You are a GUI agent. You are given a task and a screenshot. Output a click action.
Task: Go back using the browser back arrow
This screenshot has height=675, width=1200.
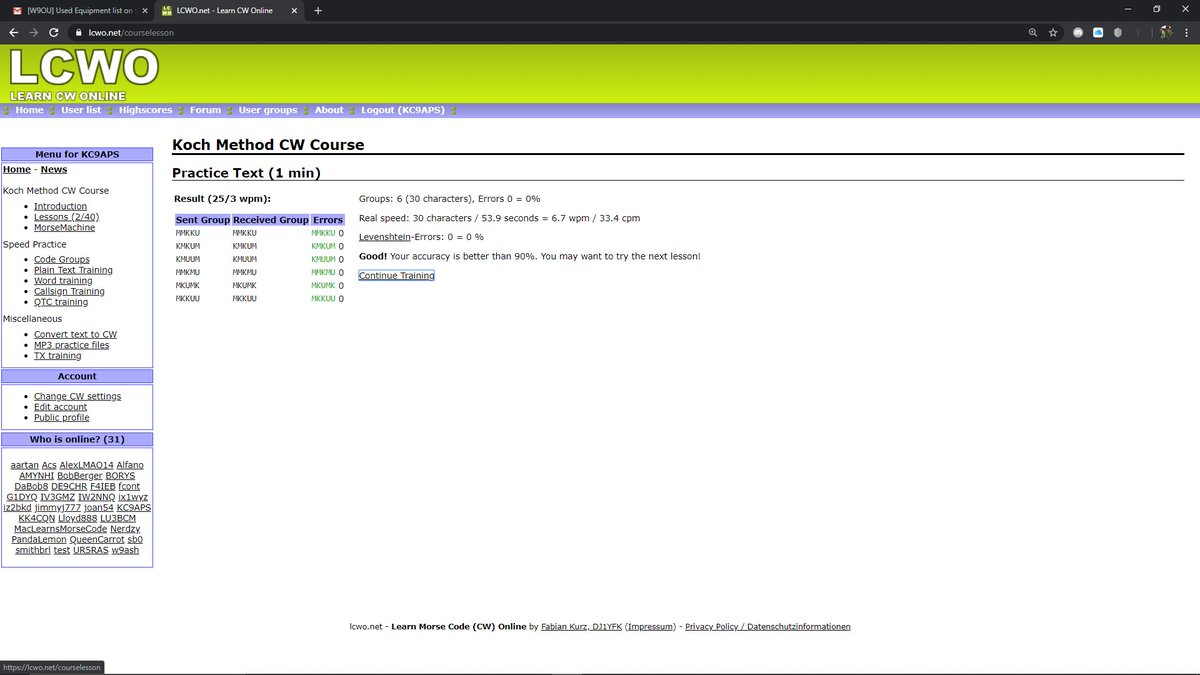coord(13,32)
